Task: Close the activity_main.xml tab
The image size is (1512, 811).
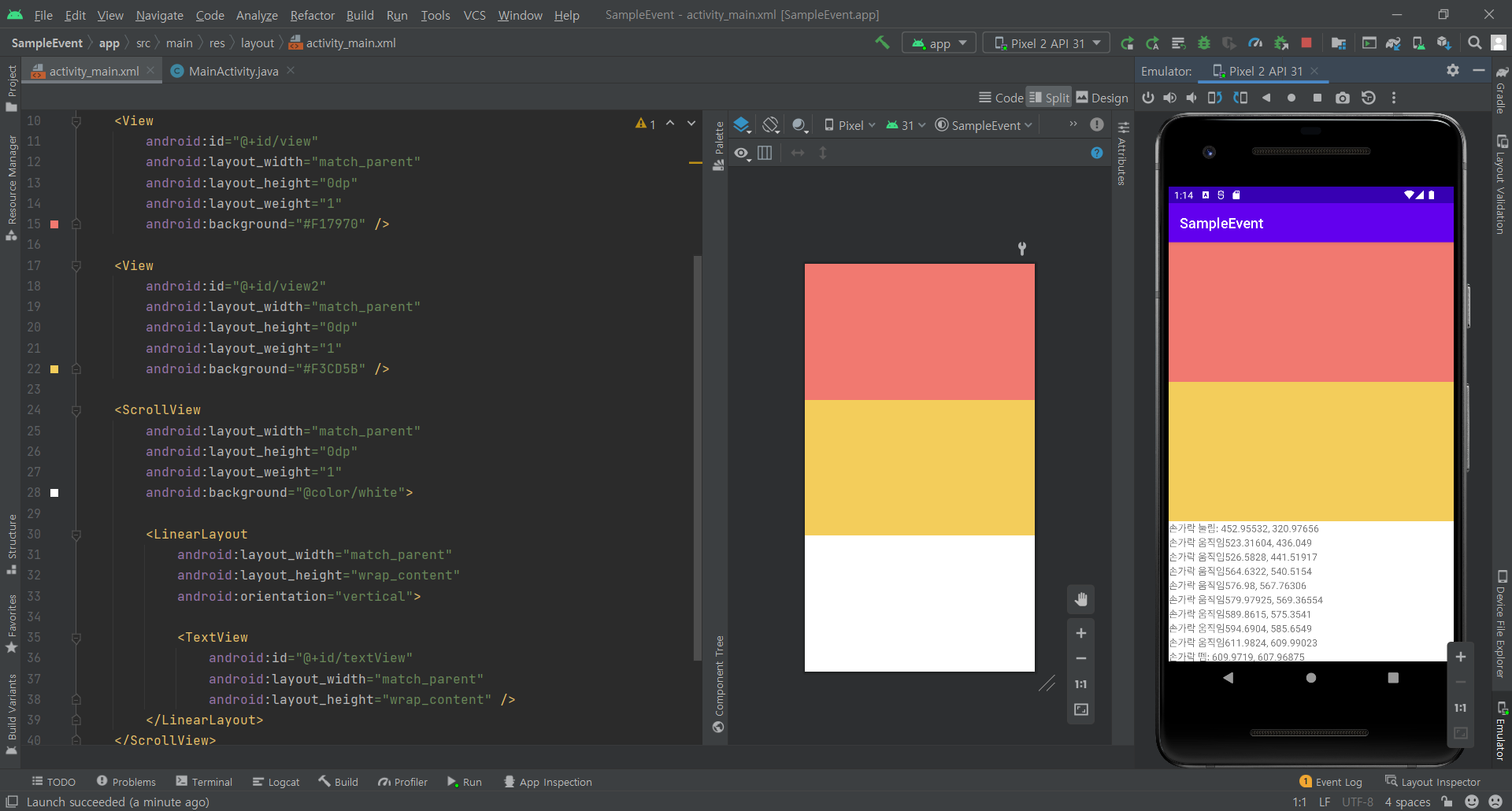Action: [150, 71]
